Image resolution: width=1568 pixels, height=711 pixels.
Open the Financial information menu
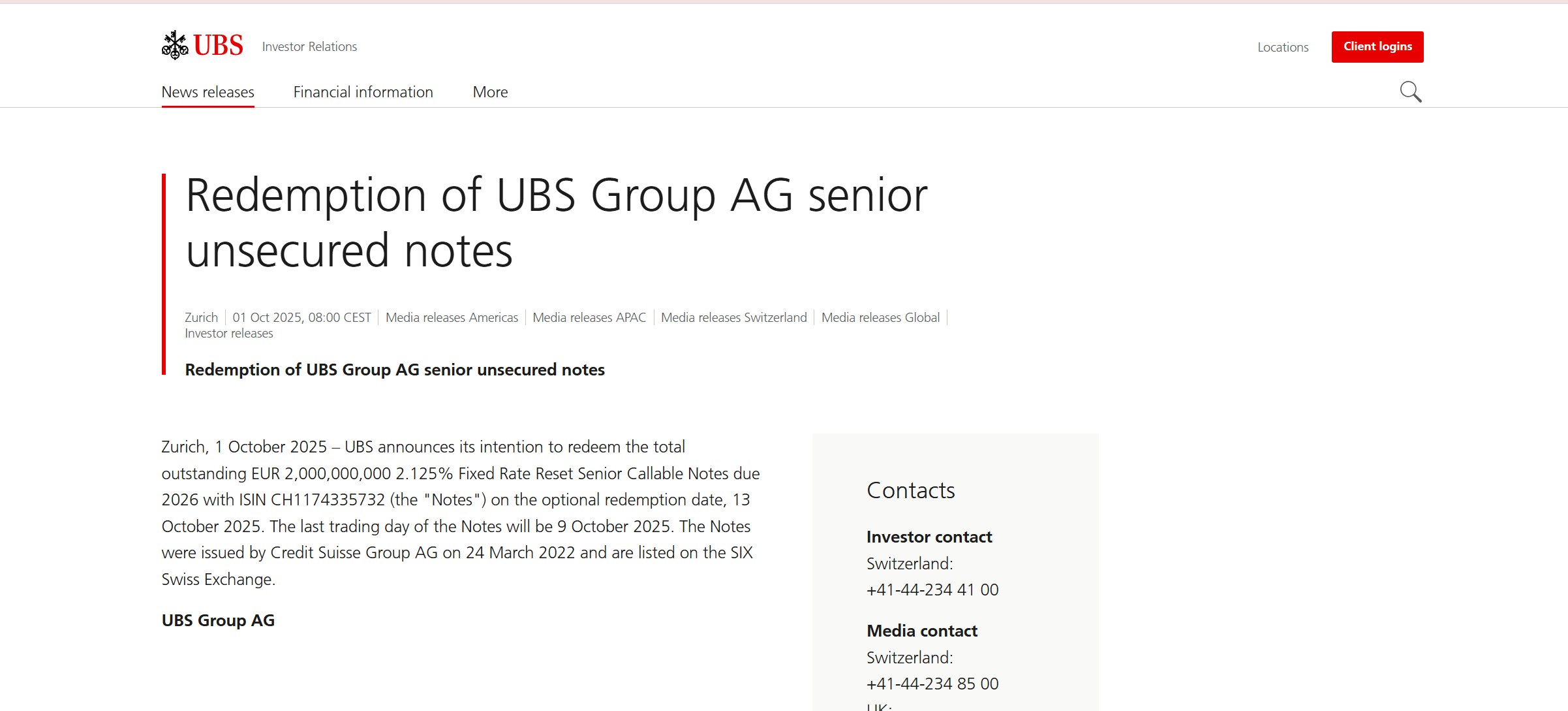point(363,92)
